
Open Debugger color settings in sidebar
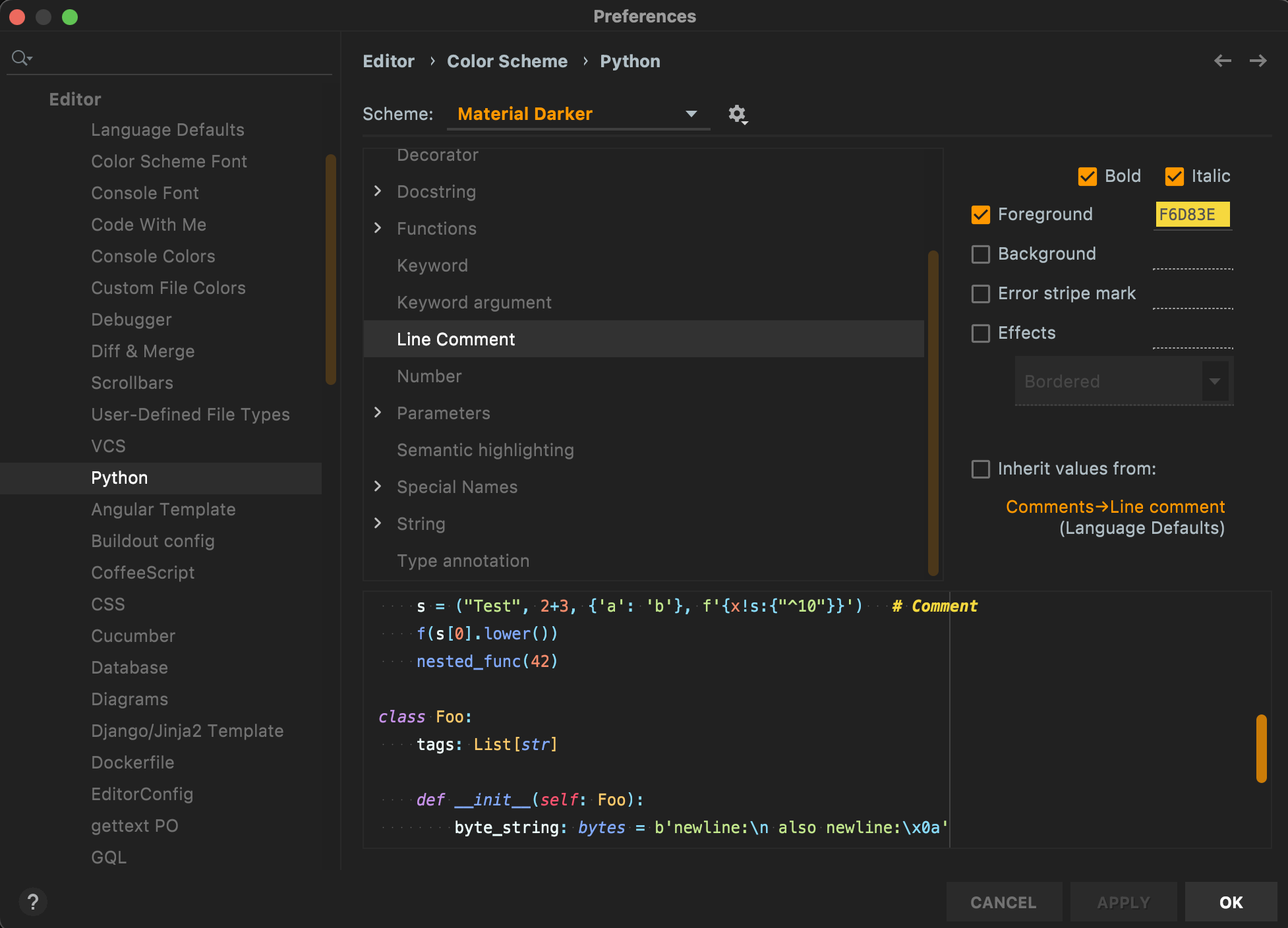[131, 320]
